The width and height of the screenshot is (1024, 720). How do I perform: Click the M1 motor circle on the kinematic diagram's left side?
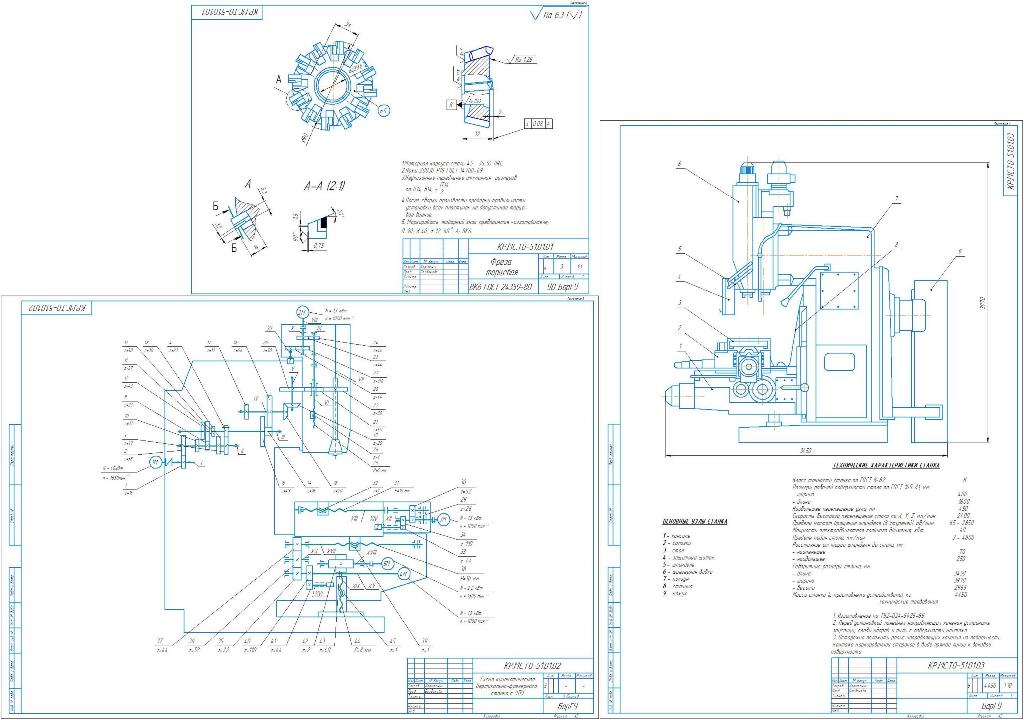click(155, 463)
